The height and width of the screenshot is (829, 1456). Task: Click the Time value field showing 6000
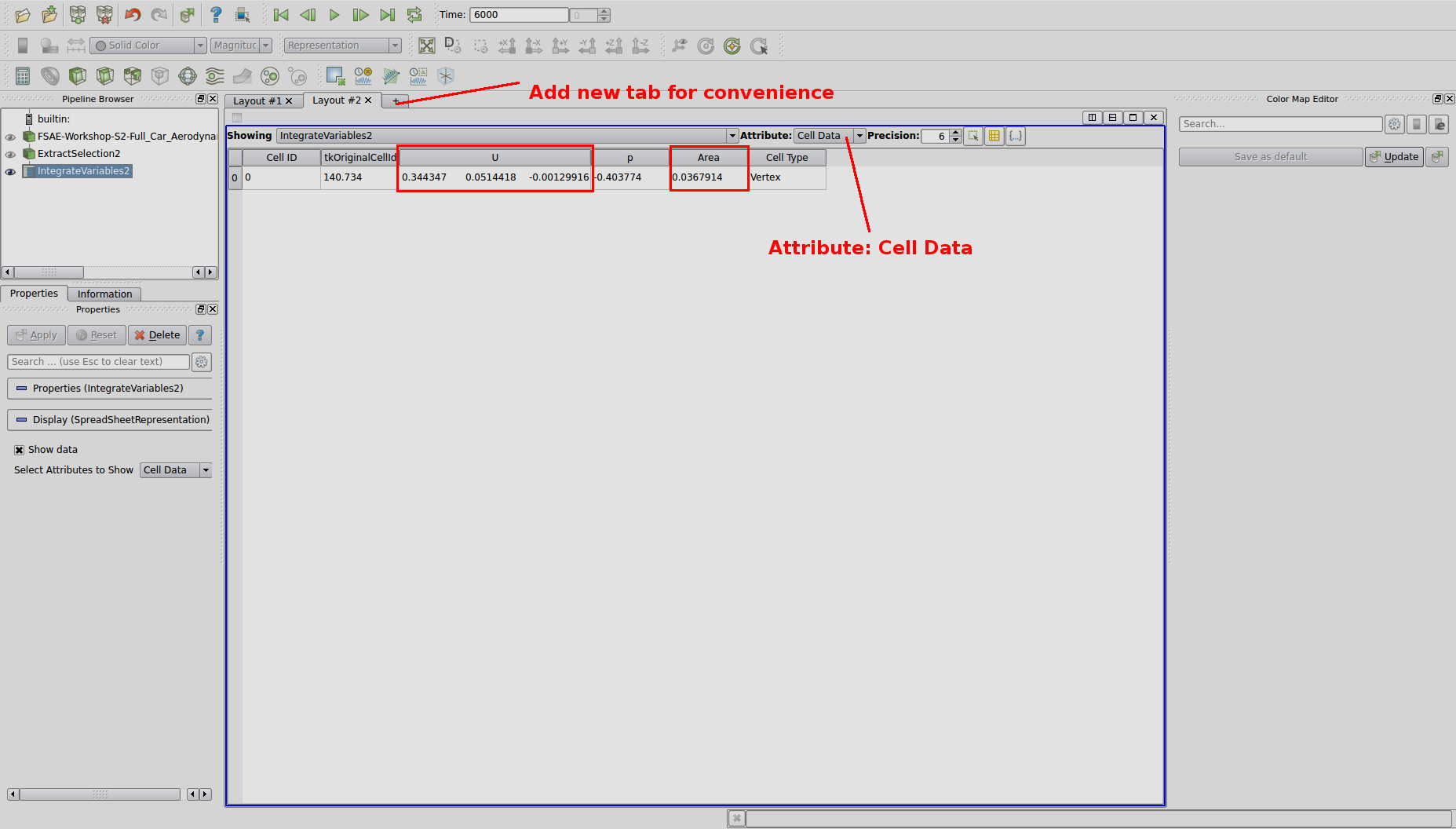[519, 15]
